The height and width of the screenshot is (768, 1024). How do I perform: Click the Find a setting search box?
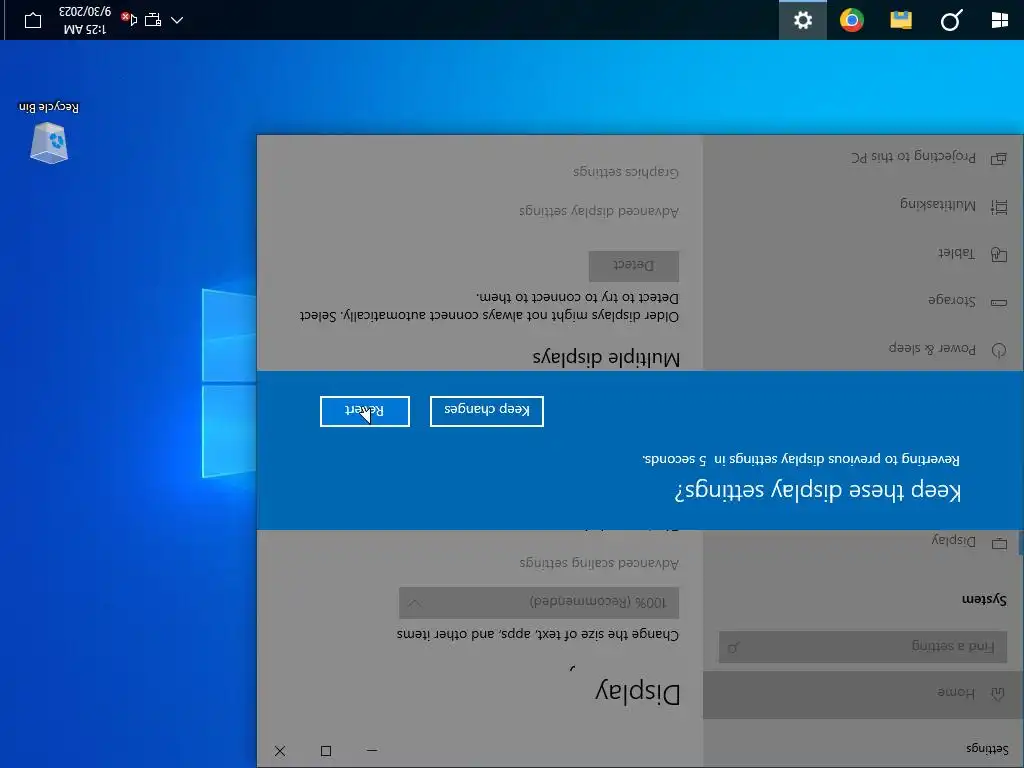point(863,647)
